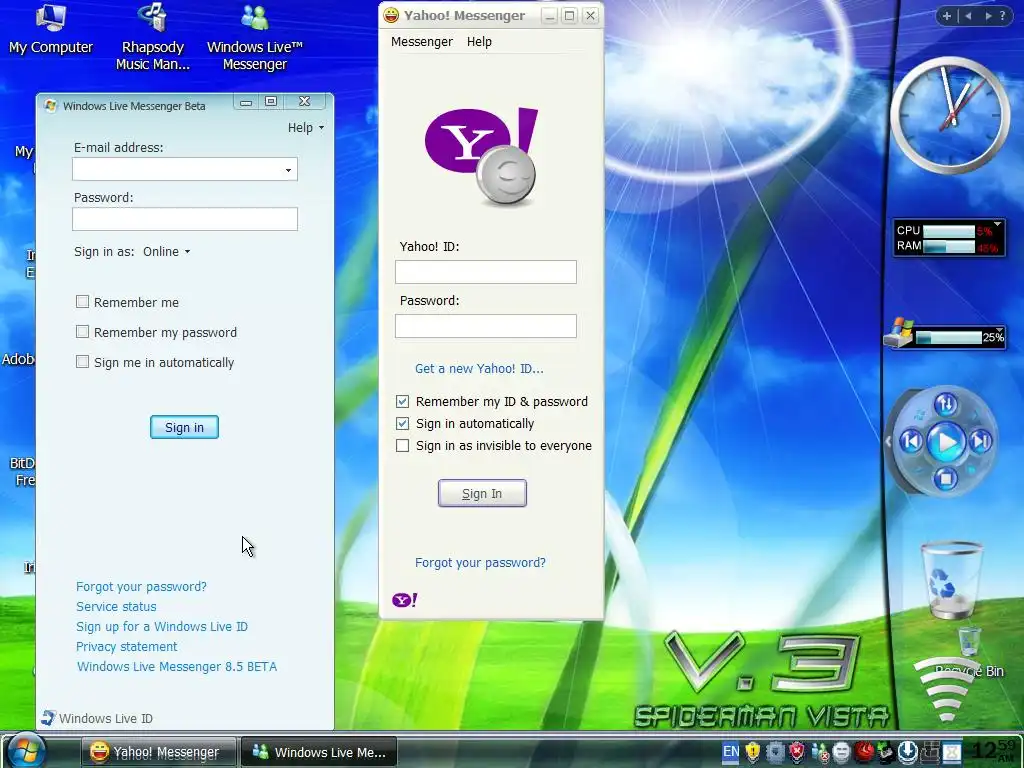1024x768 pixels.
Task: Open the Help menu in Yahoo! Messenger
Action: pyautogui.click(x=479, y=42)
